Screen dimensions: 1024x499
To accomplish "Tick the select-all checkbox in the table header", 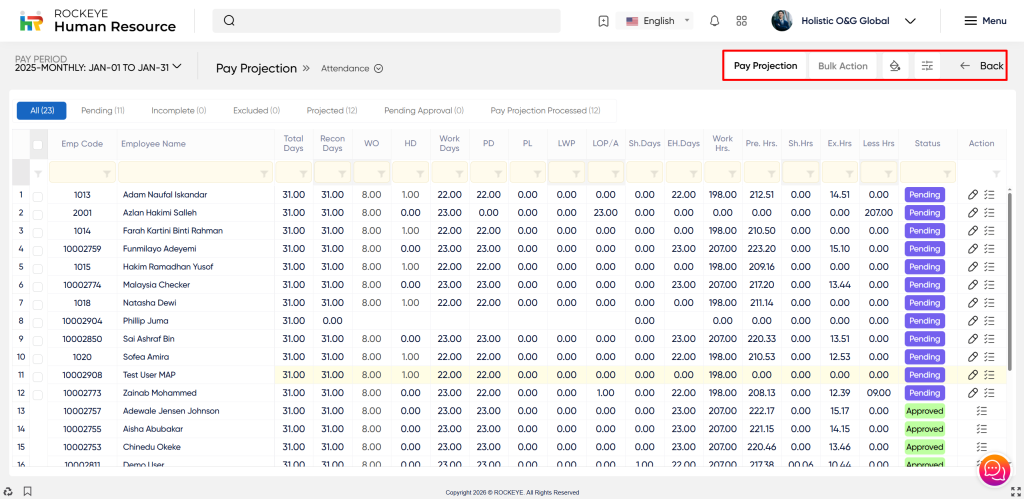I will tap(38, 144).
